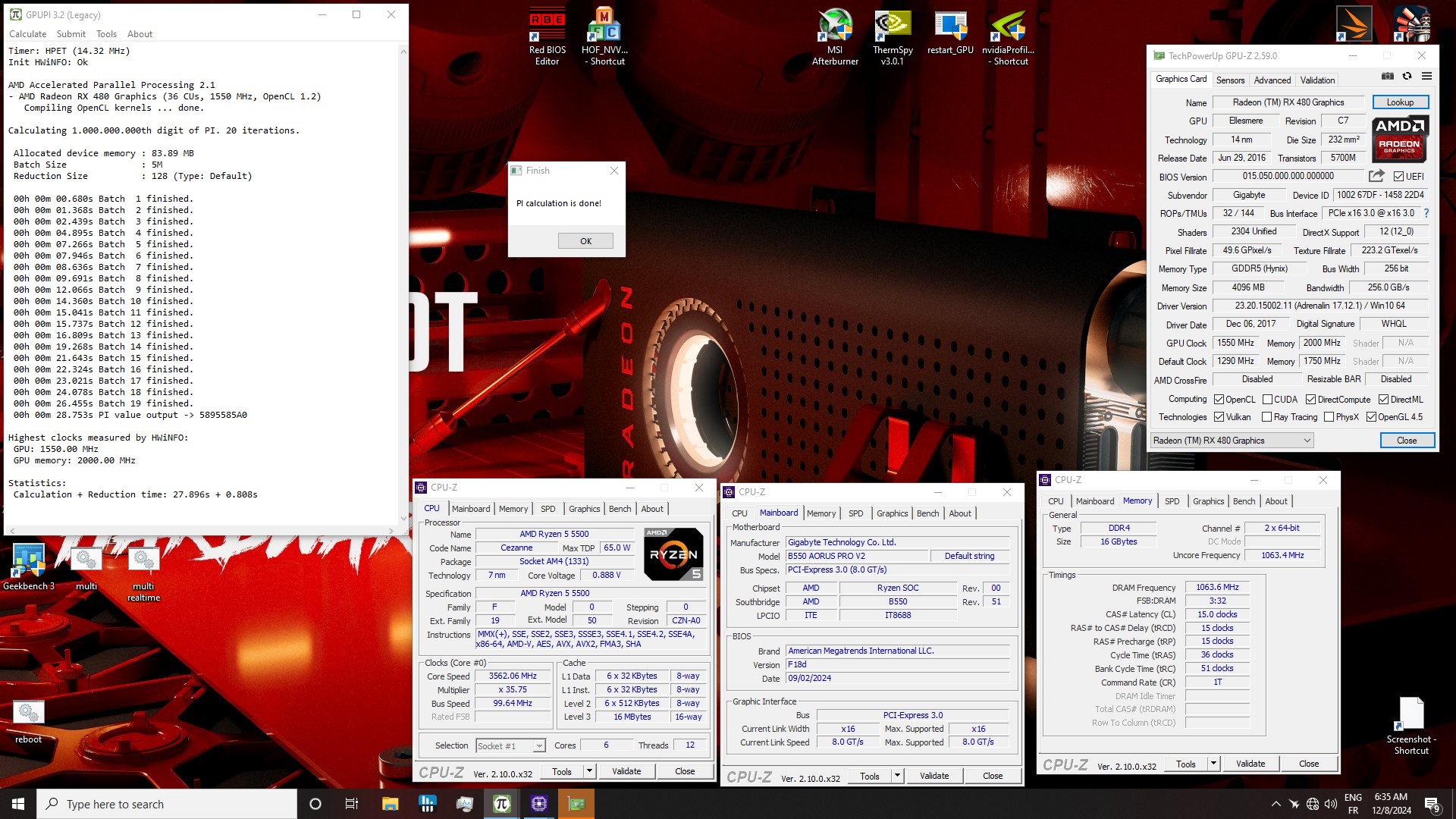The height and width of the screenshot is (819, 1456).
Task: Open the HOF_NVV Shortcut desktop icon
Action: (604, 36)
